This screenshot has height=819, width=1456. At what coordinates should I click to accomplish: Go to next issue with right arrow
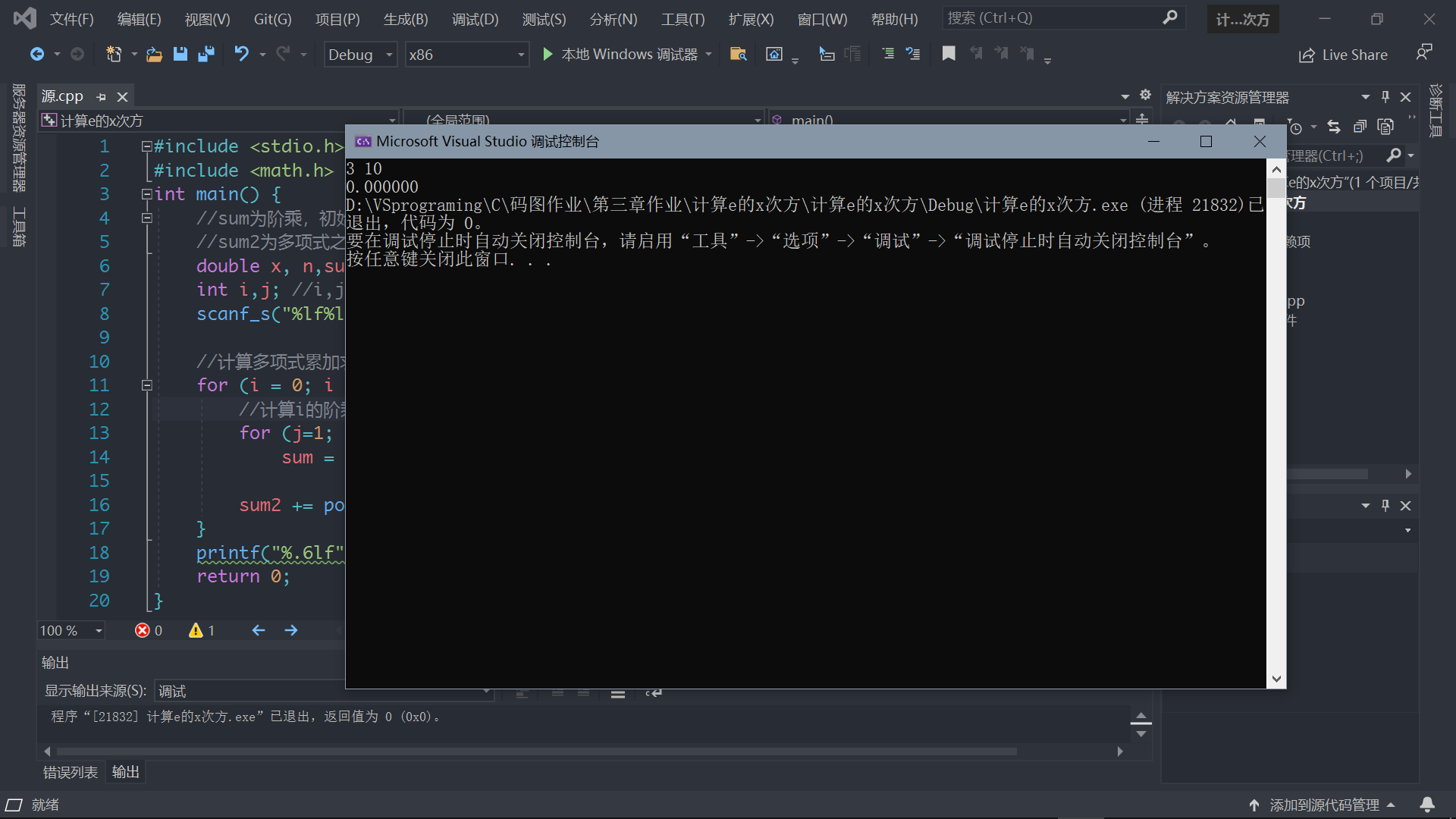291,630
